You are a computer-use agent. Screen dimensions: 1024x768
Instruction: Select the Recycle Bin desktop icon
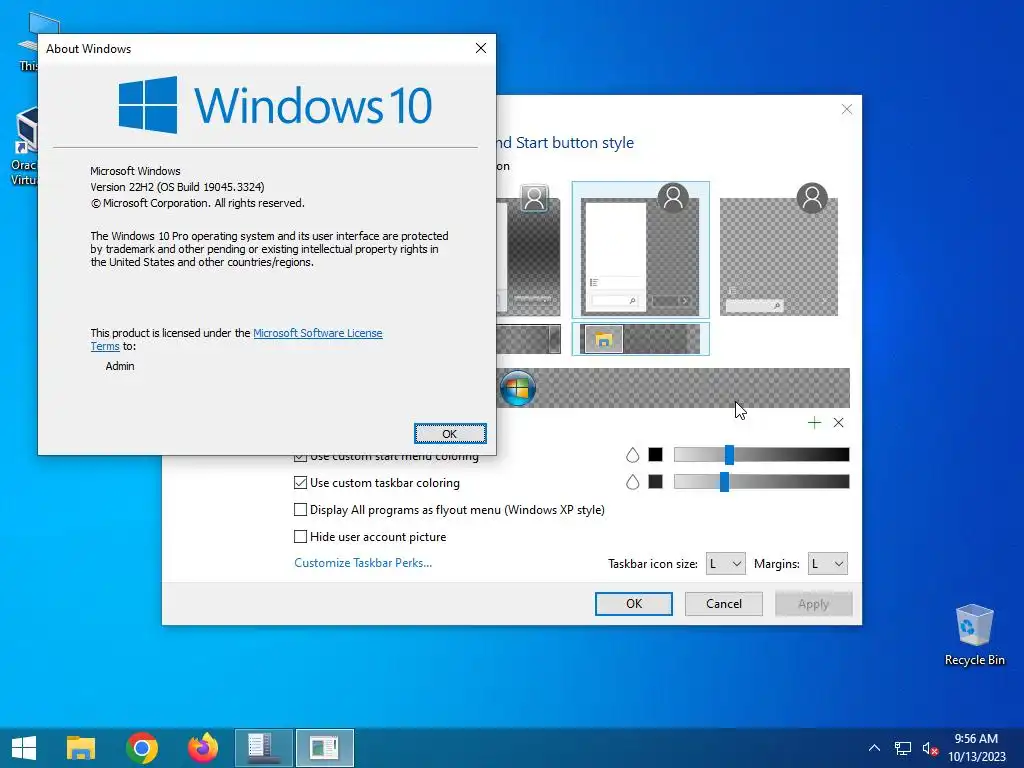974,635
